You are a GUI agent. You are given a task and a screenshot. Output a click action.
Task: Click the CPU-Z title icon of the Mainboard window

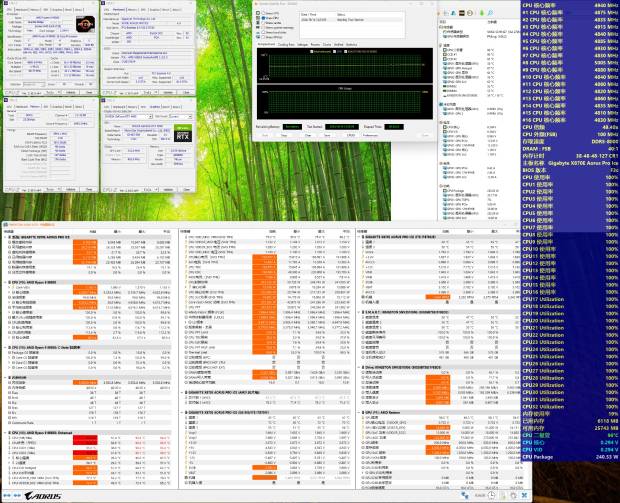coord(105,3)
